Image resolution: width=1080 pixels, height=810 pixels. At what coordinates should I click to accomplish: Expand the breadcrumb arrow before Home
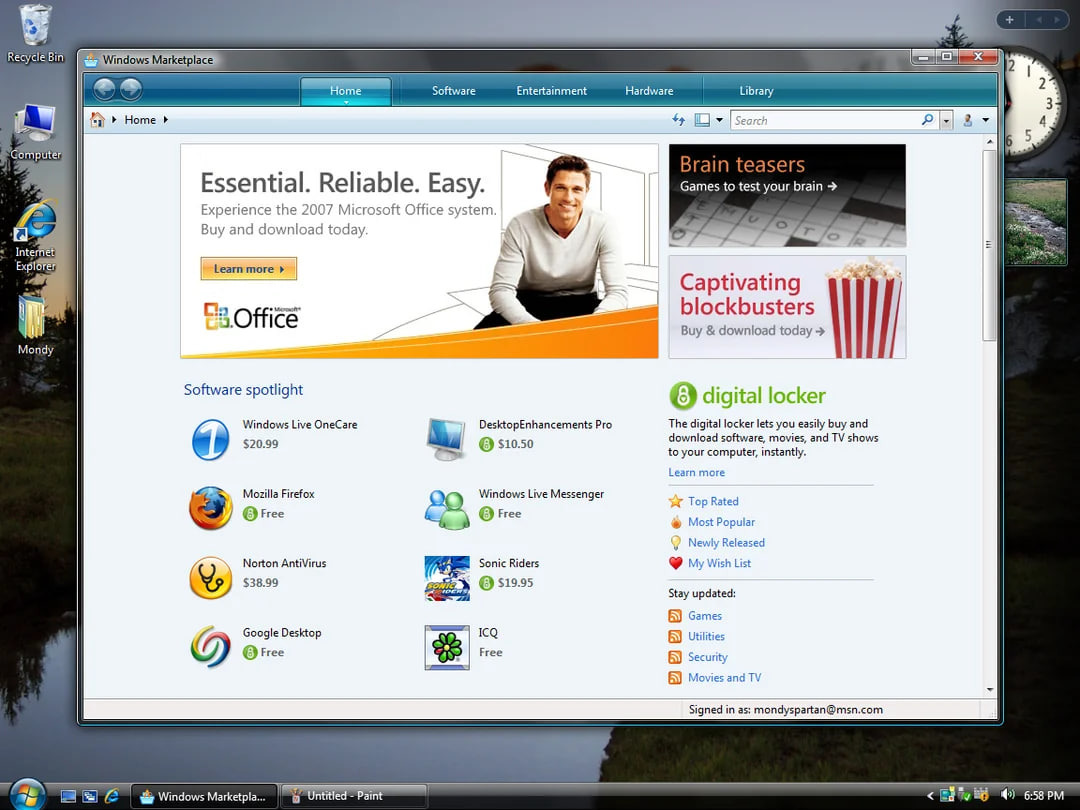pos(114,120)
